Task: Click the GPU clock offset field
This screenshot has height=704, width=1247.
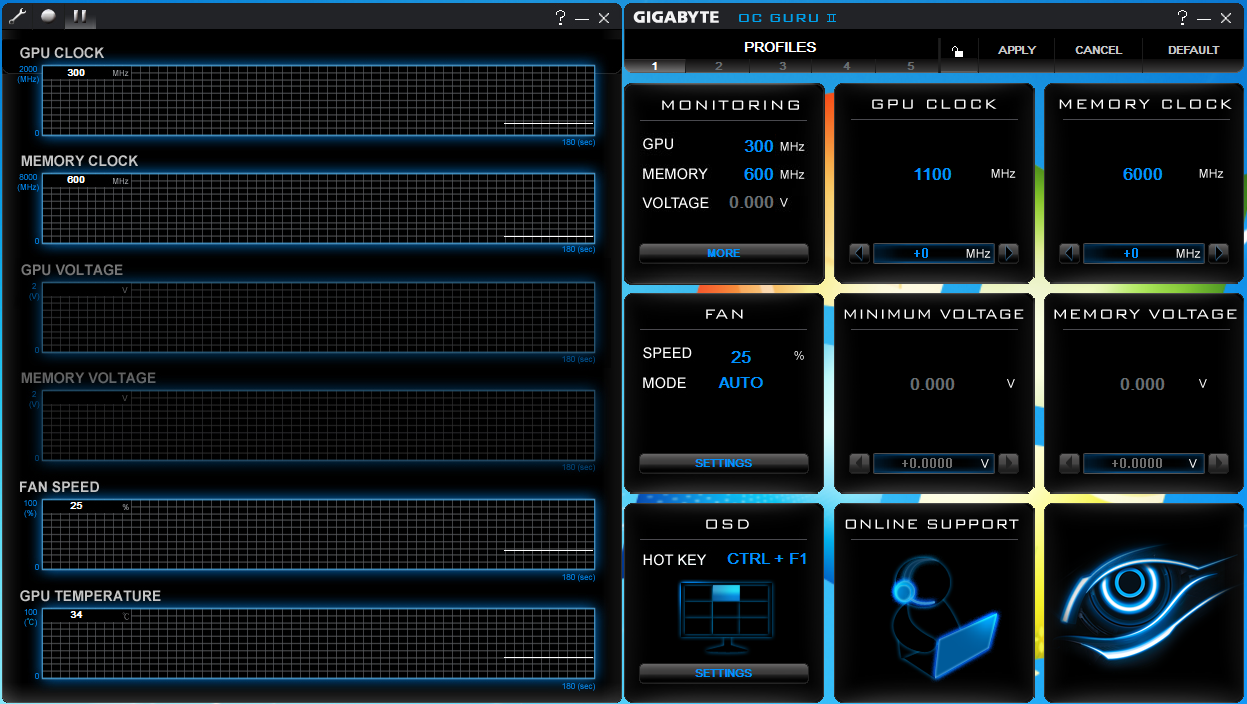Action: coord(933,254)
